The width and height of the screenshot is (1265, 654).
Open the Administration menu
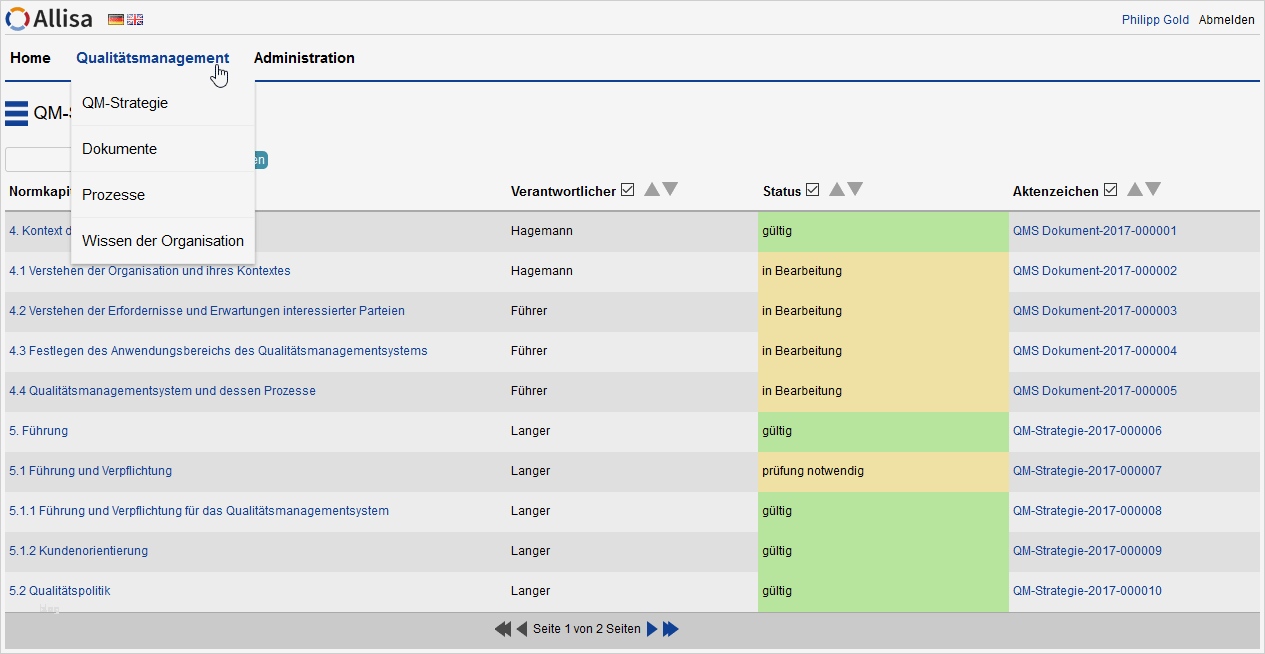coord(304,58)
